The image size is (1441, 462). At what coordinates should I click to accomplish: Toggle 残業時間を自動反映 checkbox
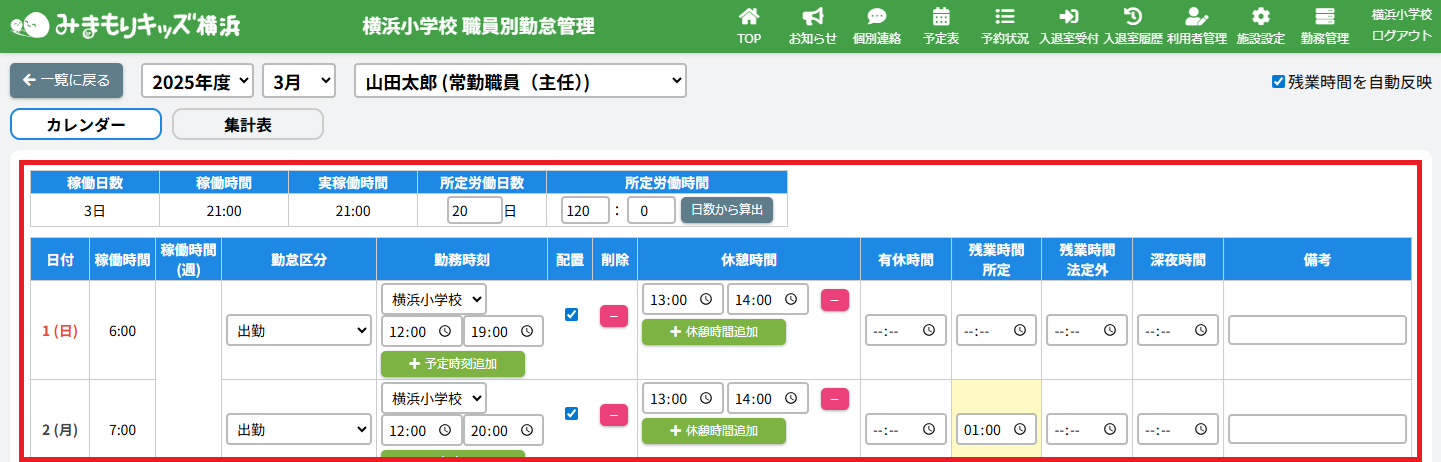pos(1278,82)
